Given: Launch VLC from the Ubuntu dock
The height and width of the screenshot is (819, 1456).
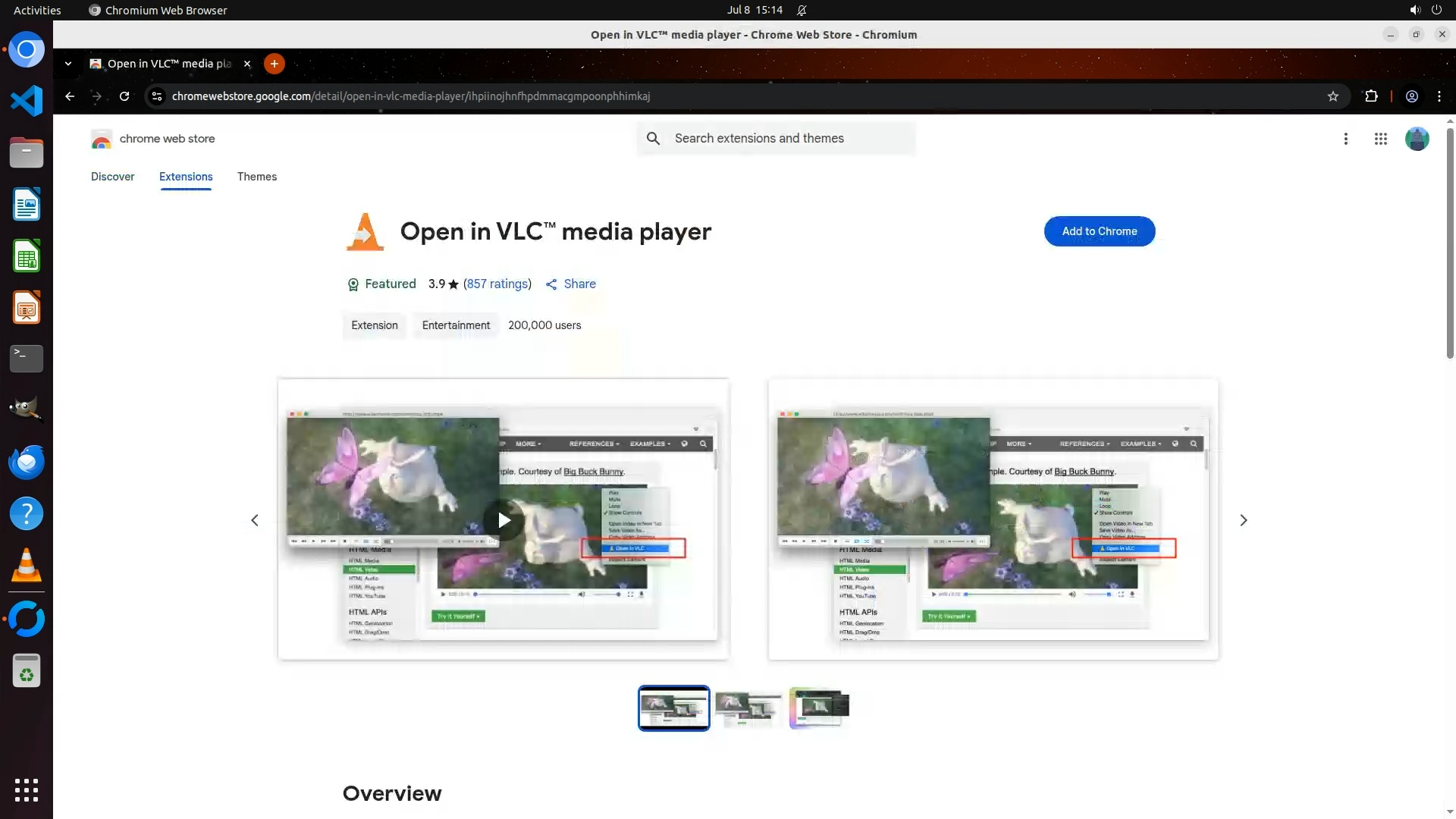Looking at the screenshot, I should pos(27,566).
